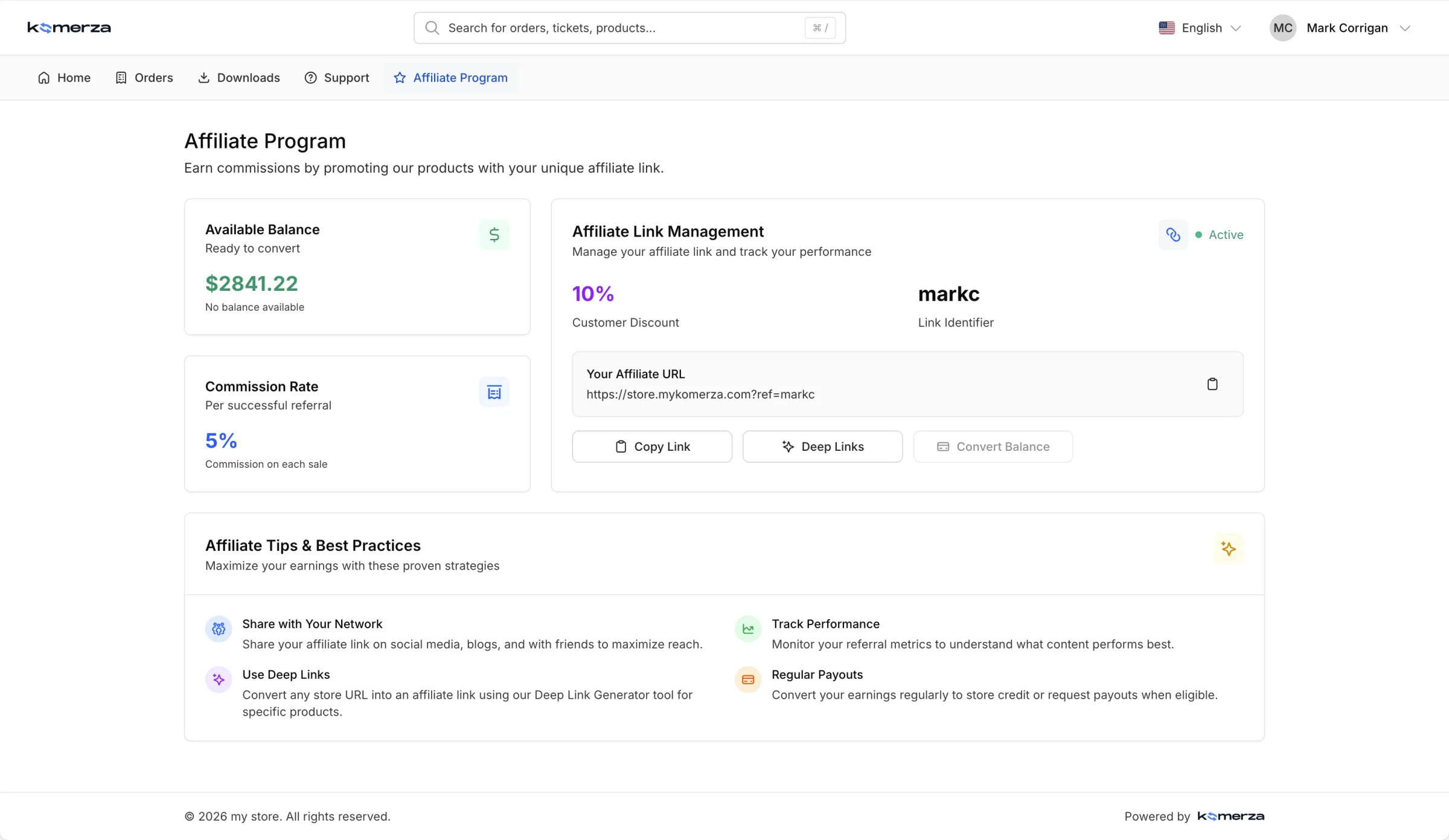Click the link icon in Affiliate Link Management
This screenshot has height=840, width=1449.
pyautogui.click(x=1173, y=234)
